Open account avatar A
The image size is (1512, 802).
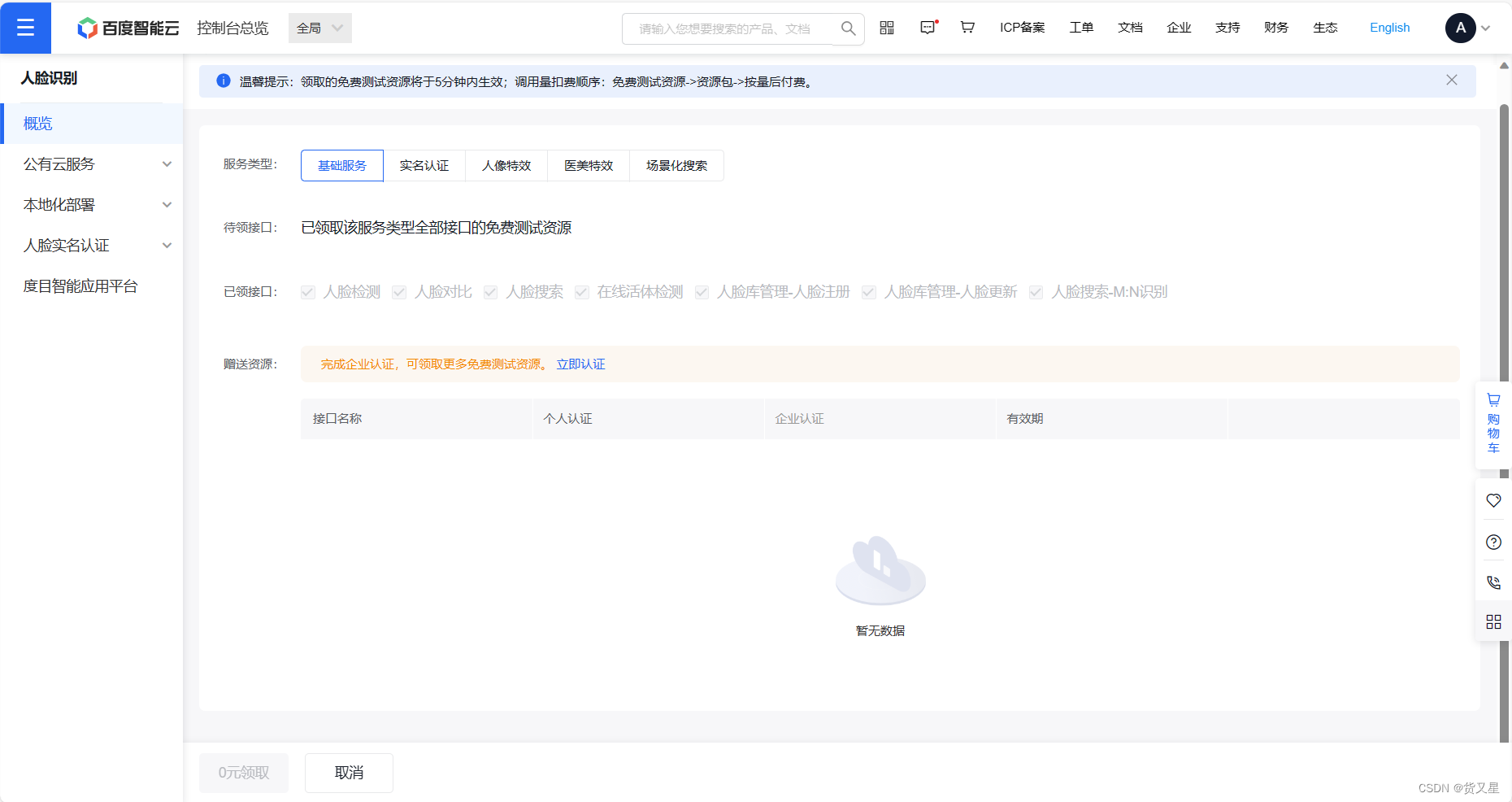click(x=1460, y=28)
